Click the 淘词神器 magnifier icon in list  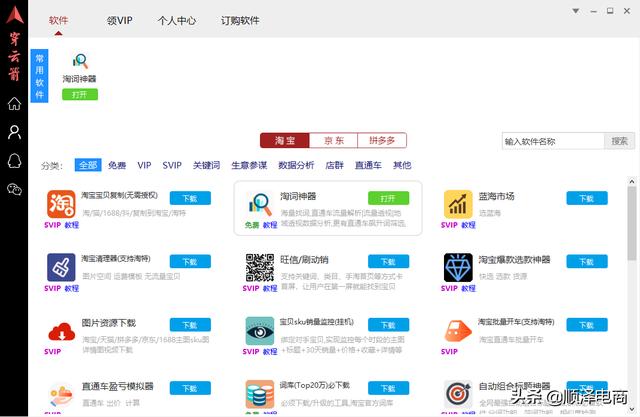[x=260, y=204]
